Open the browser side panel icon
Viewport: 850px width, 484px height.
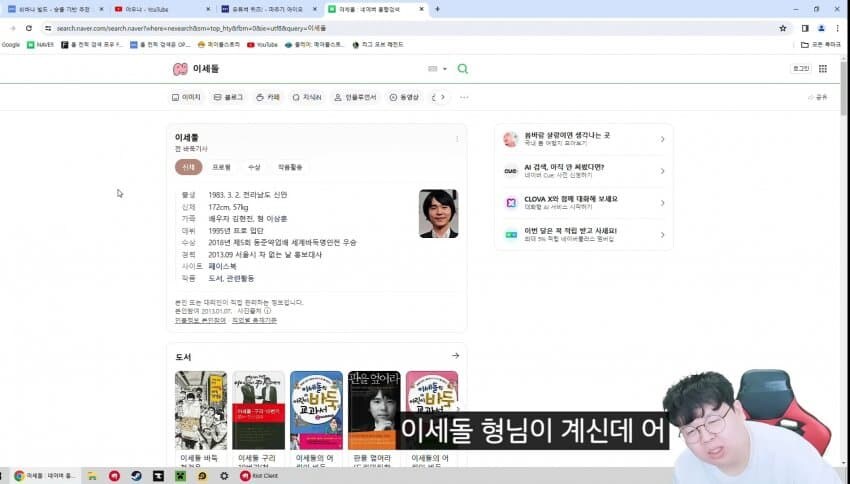tap(805, 28)
